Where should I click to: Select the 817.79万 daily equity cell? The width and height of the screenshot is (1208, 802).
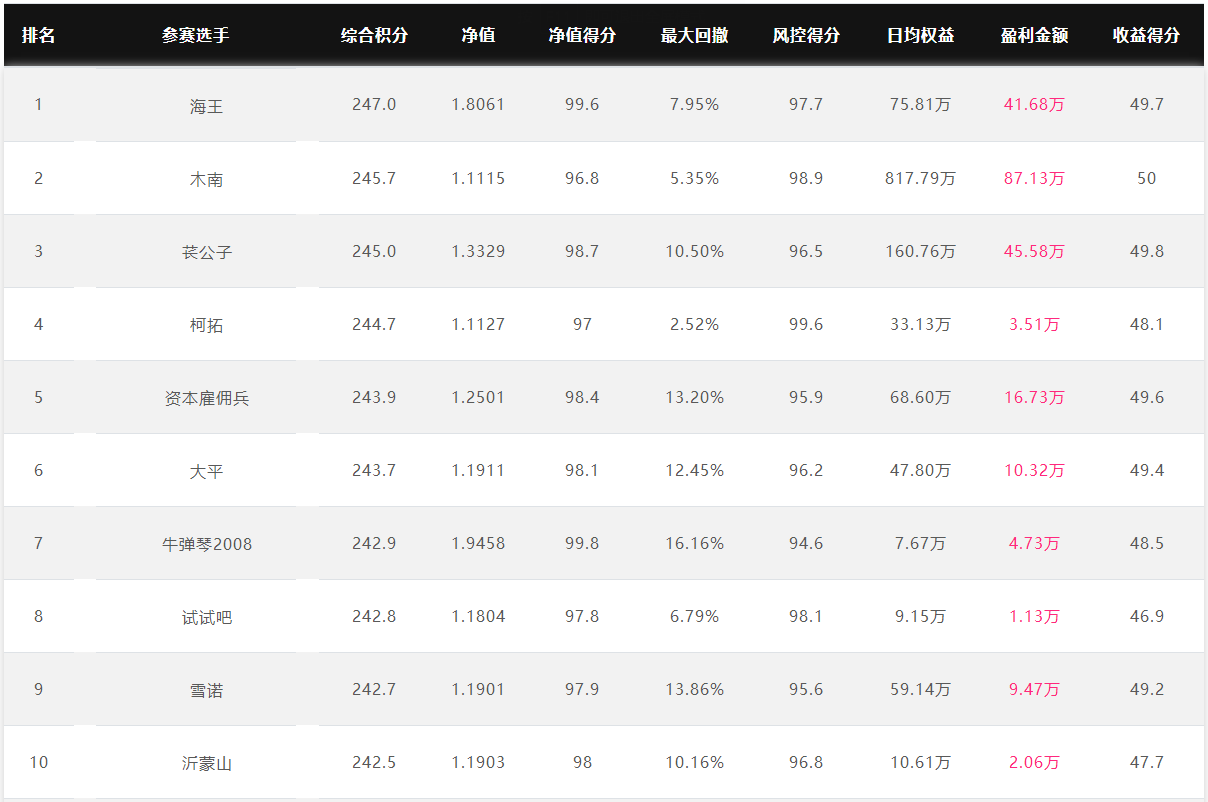[920, 179]
